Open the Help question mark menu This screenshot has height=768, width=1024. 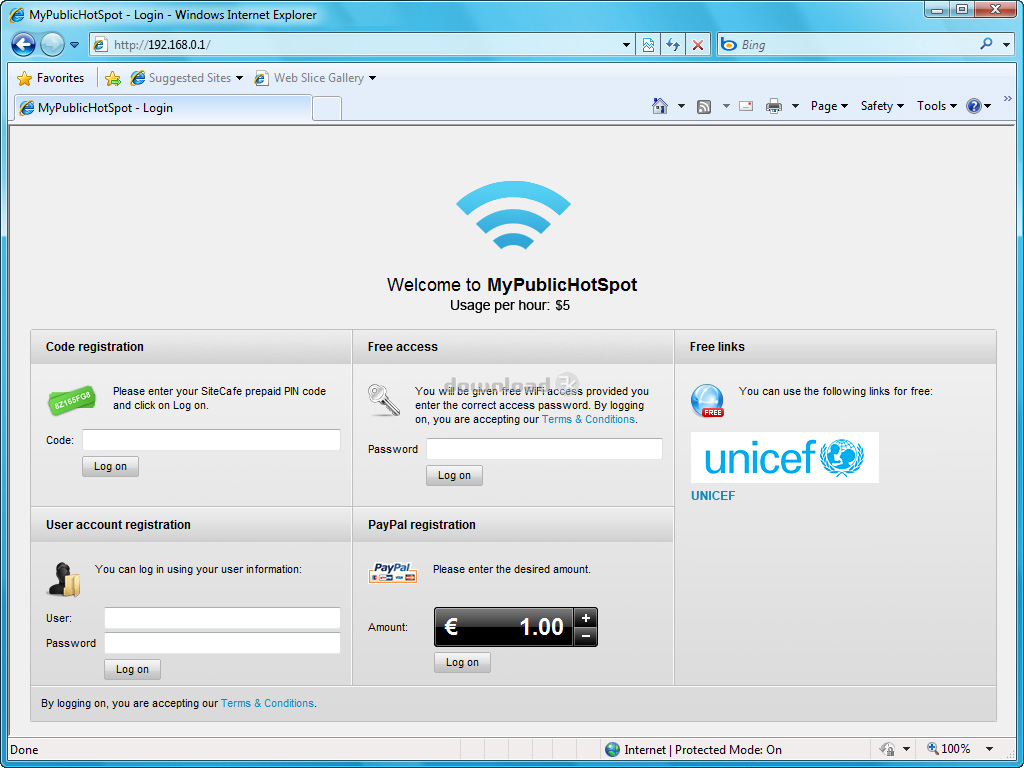[978, 106]
